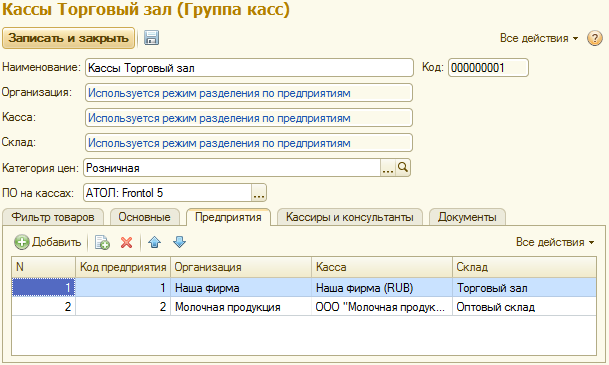Delete row using the red X icon
The width and height of the screenshot is (609, 365).
(126, 242)
